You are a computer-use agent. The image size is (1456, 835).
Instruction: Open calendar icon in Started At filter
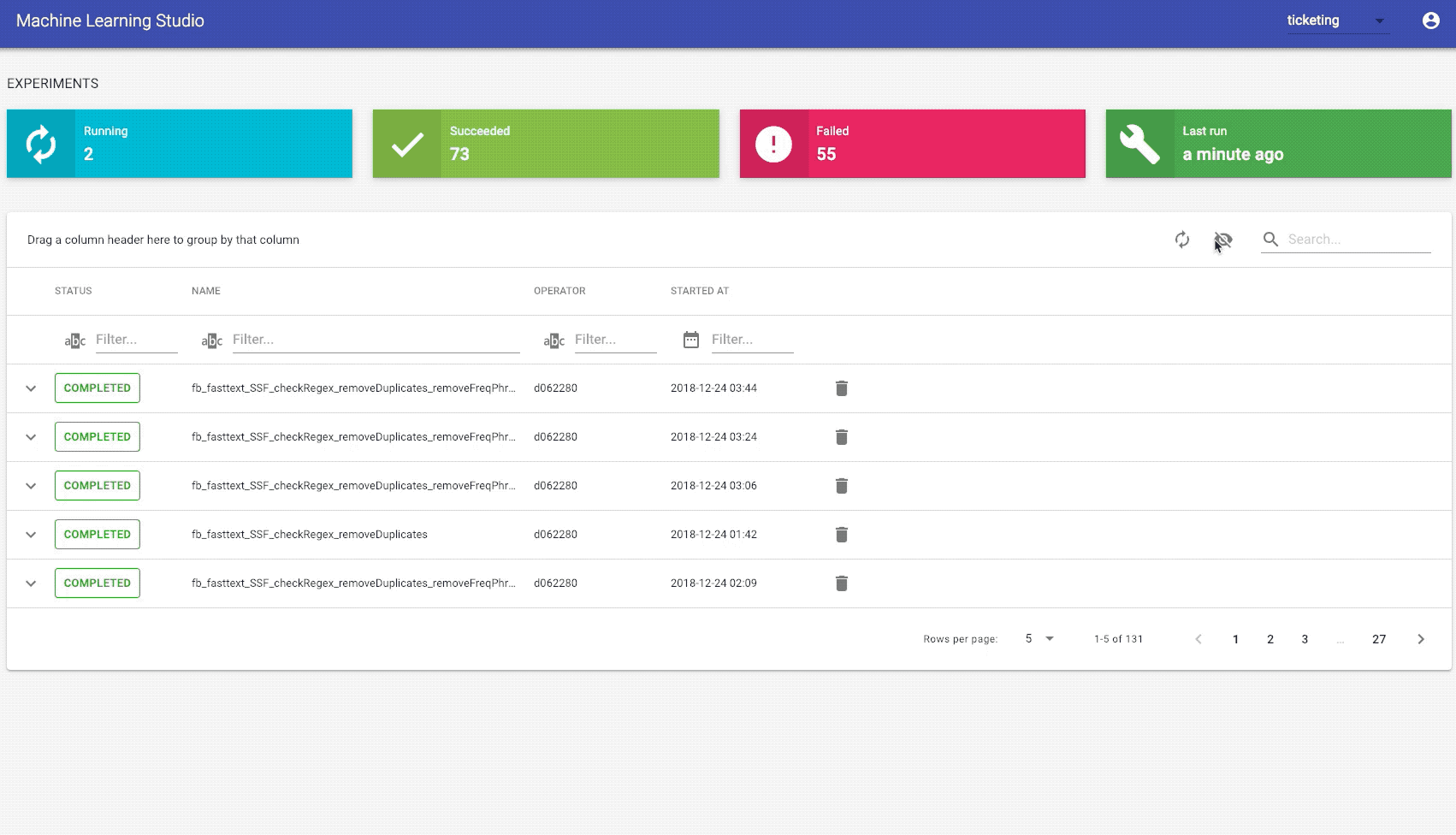[x=691, y=340]
